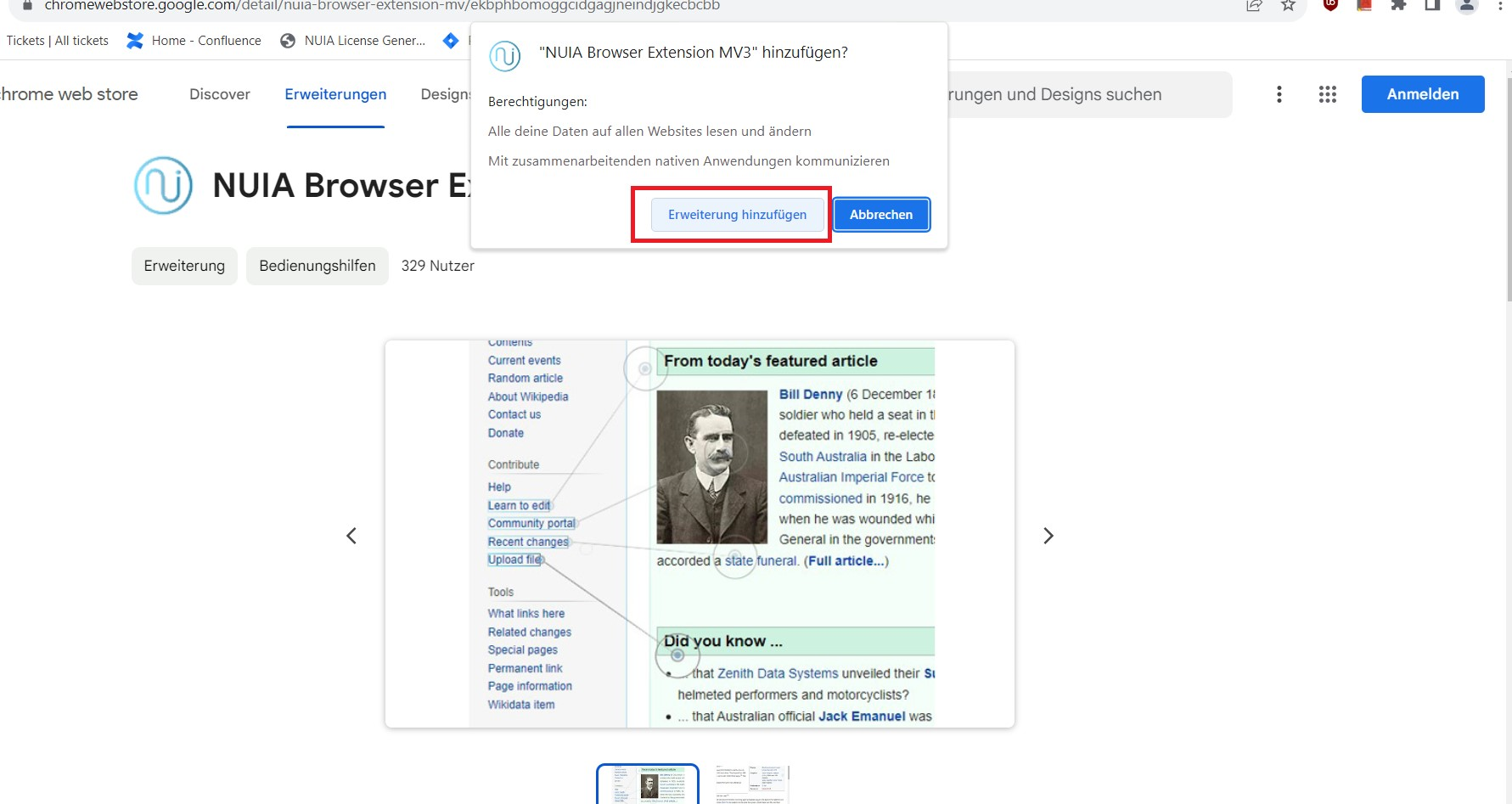The height and width of the screenshot is (804, 1512).
Task: Select the first screenshot thumbnail below the carousel
Action: point(647,783)
